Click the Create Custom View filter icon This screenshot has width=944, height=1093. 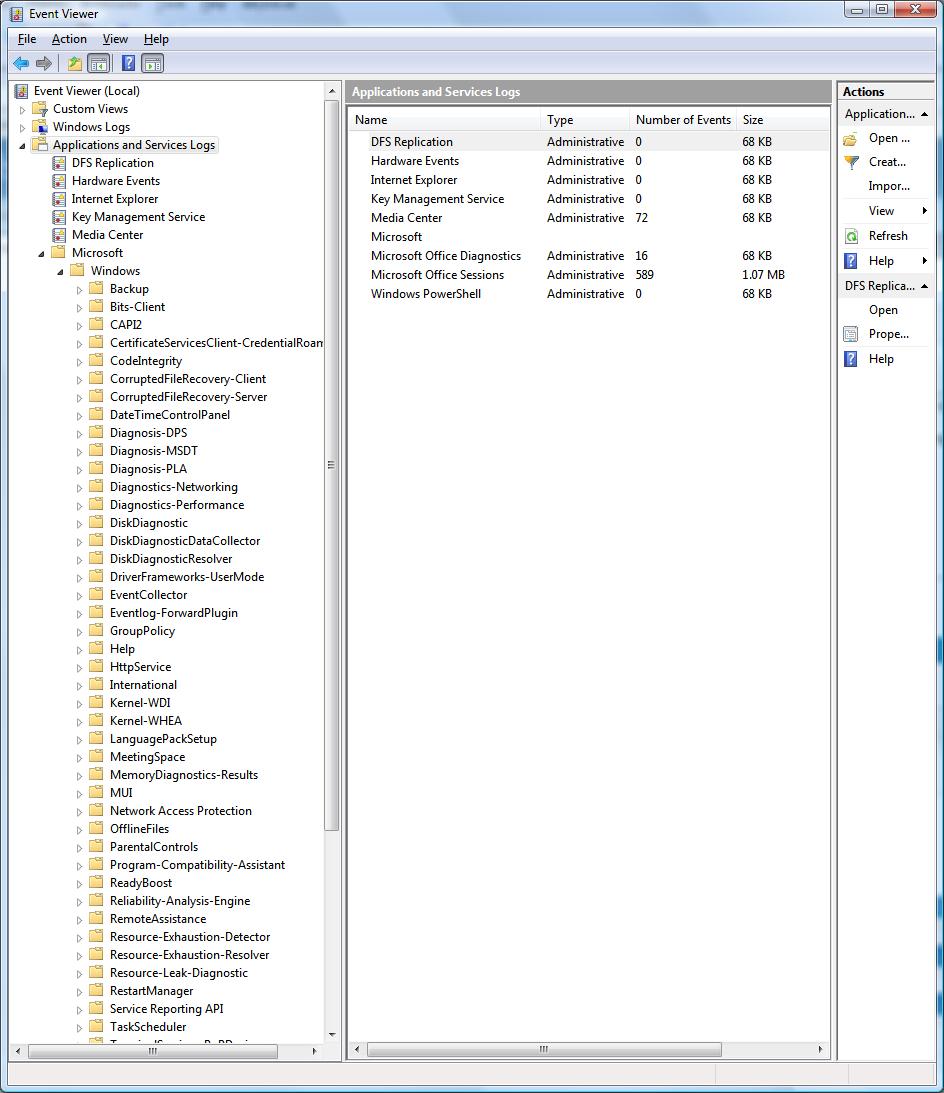coord(851,162)
